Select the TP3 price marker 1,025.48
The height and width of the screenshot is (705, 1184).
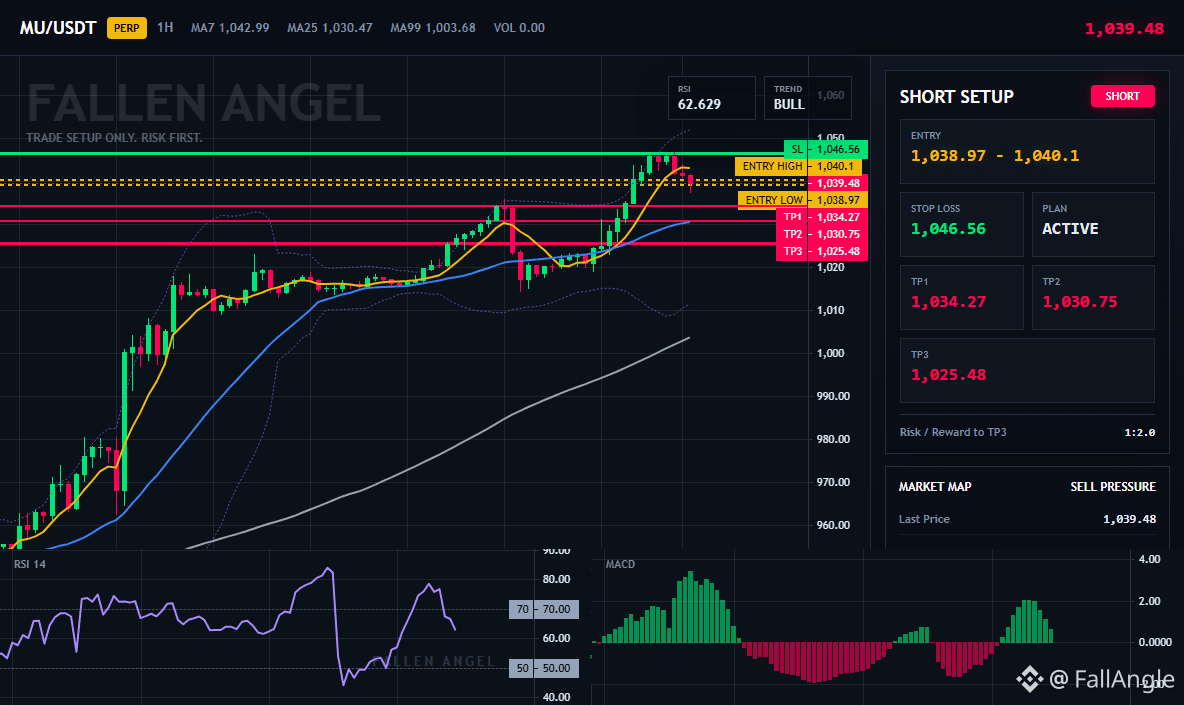[822, 251]
